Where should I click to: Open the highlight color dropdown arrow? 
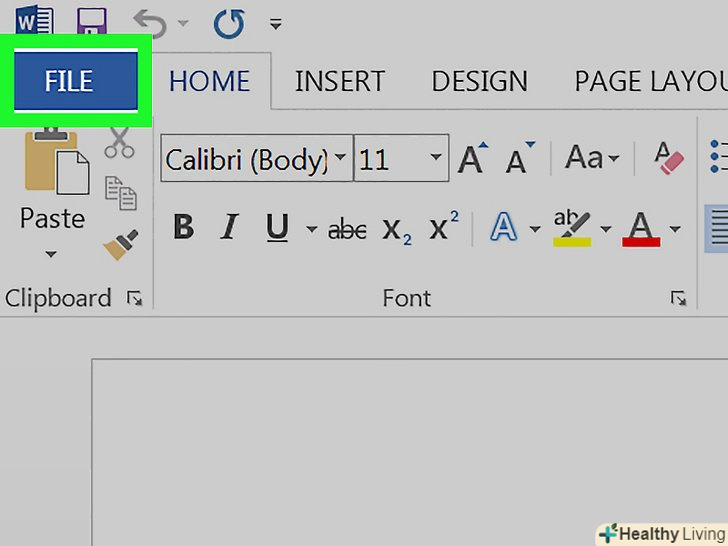pyautogui.click(x=605, y=229)
